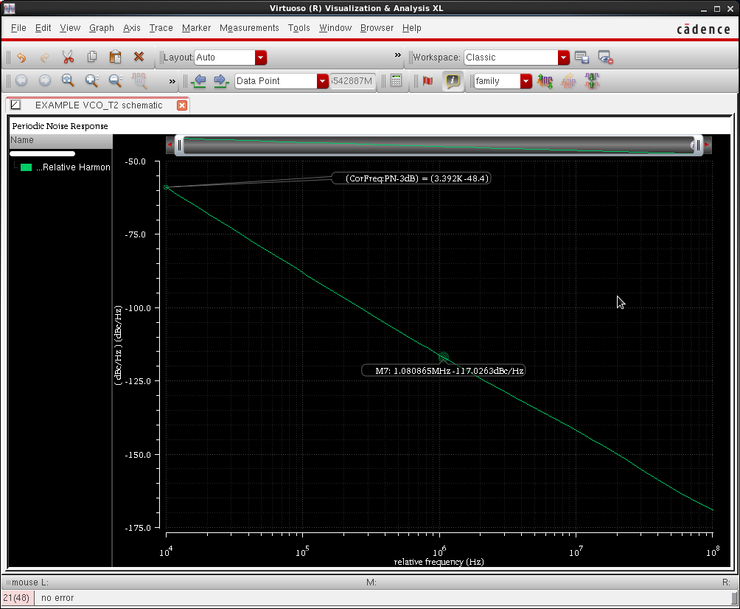
Task: Click the Delete workspace eye icon
Action: 605,58
